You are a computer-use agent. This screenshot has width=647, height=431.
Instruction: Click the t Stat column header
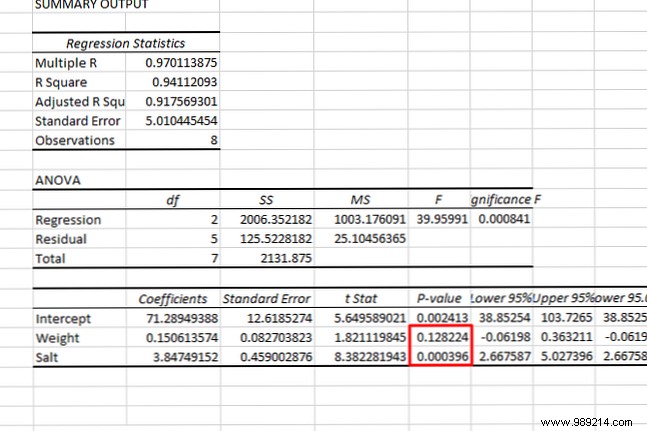[x=361, y=299]
